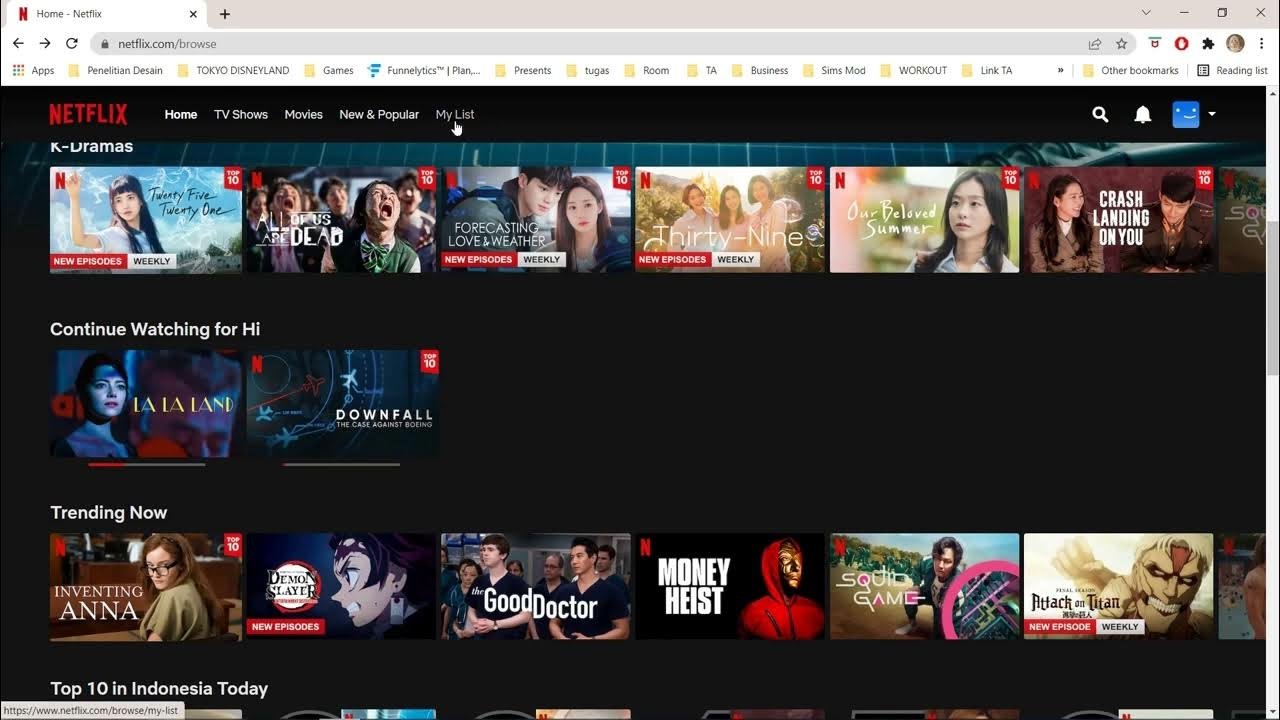Screen dimensions: 1280x720
Task: Open the Chrome extensions puzzle icon
Action: [1208, 44]
